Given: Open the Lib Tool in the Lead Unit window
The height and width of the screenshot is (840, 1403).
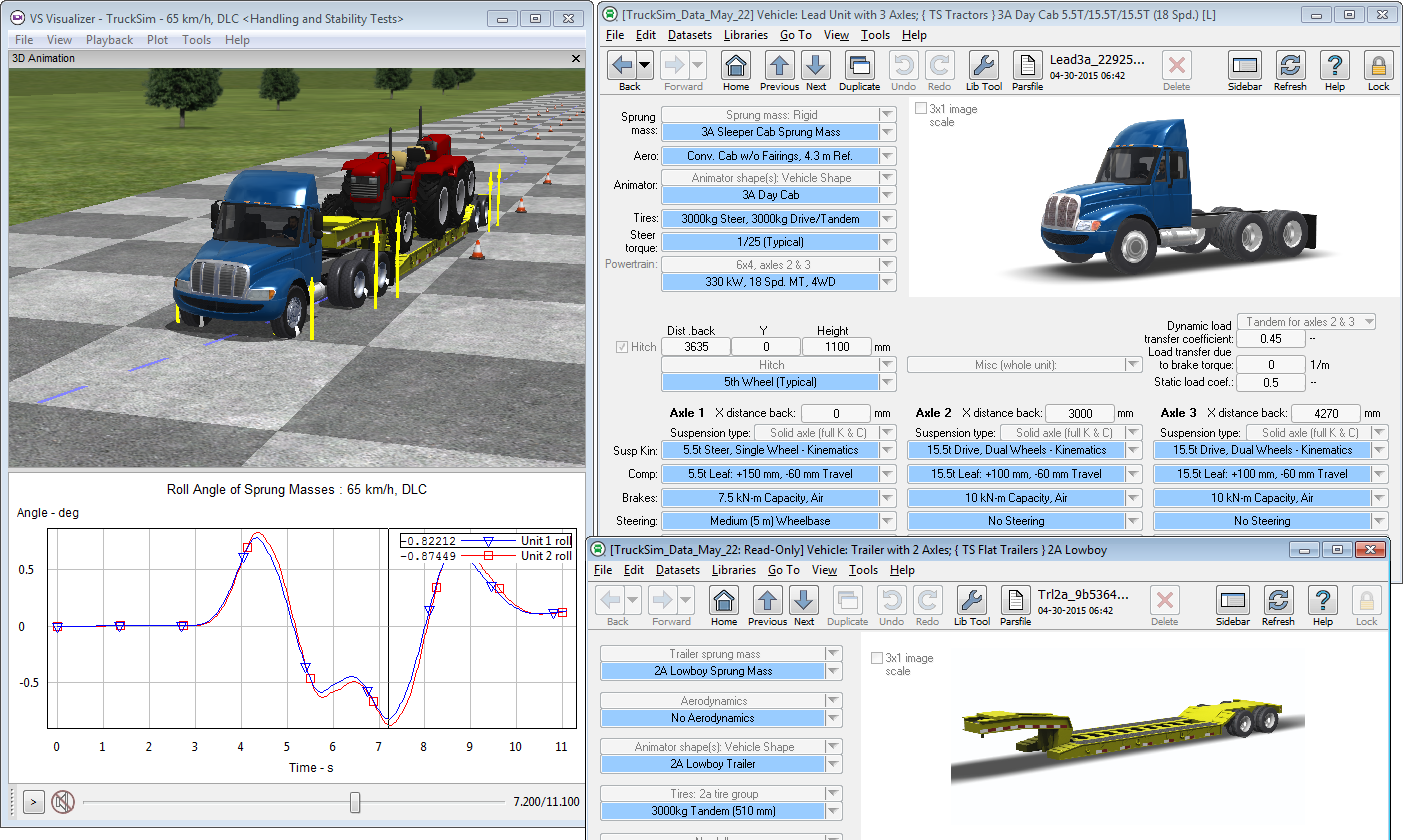Looking at the screenshot, I should 984,67.
